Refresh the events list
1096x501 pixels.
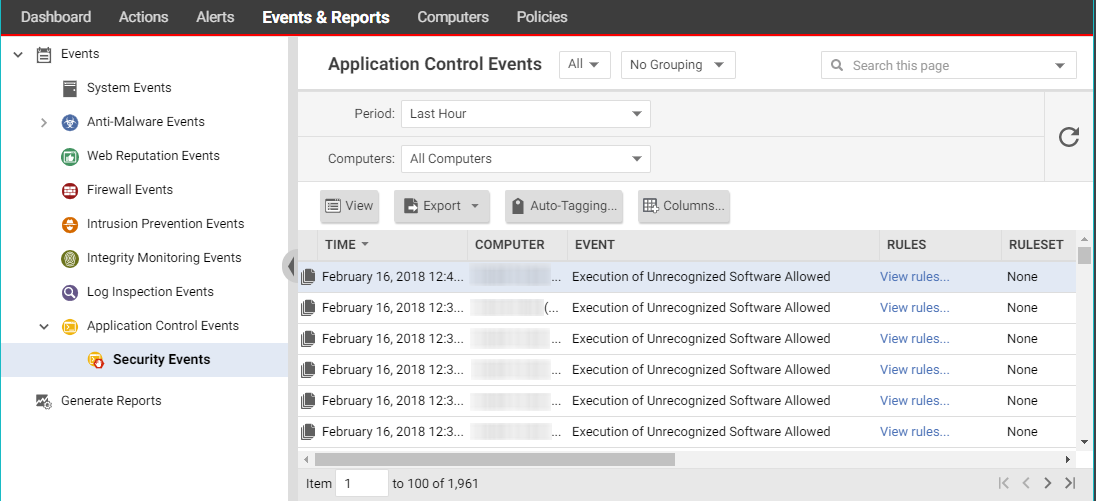[x=1069, y=137]
